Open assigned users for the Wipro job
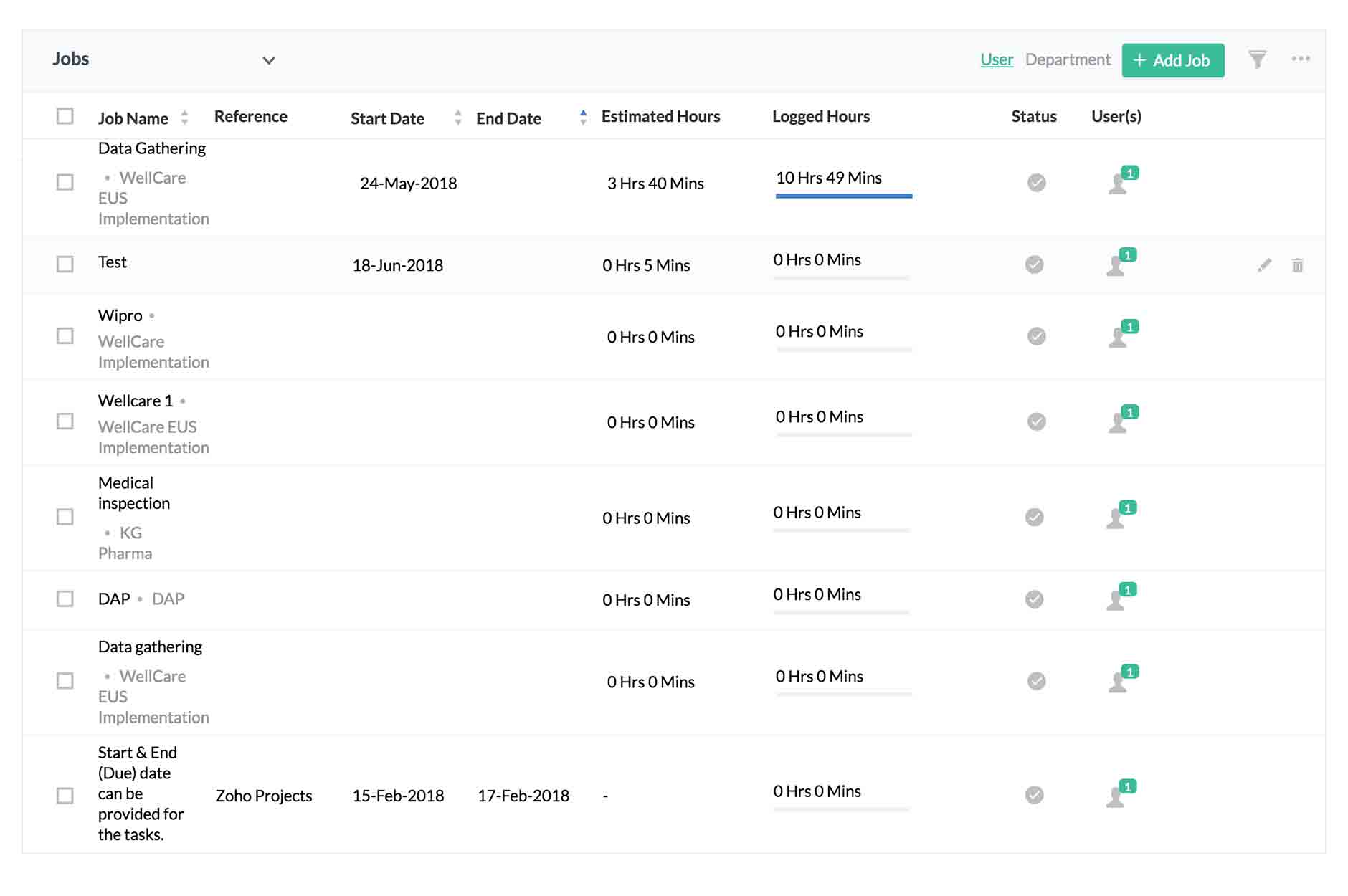 click(1119, 337)
